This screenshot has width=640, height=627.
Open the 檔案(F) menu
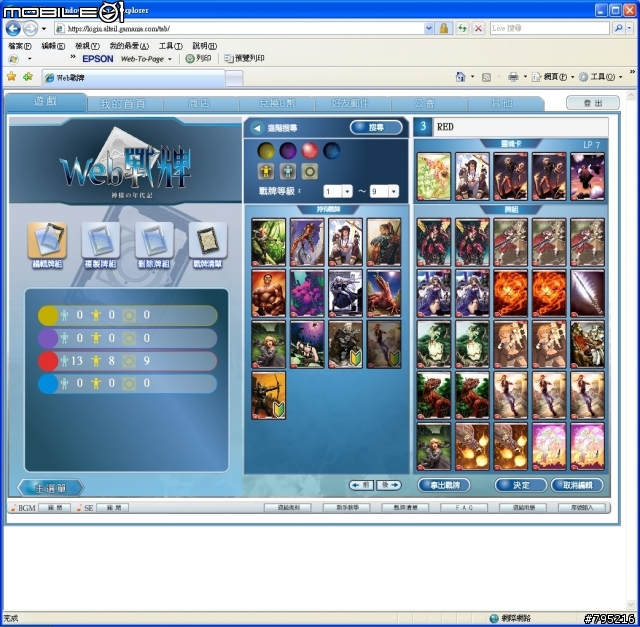click(20, 46)
